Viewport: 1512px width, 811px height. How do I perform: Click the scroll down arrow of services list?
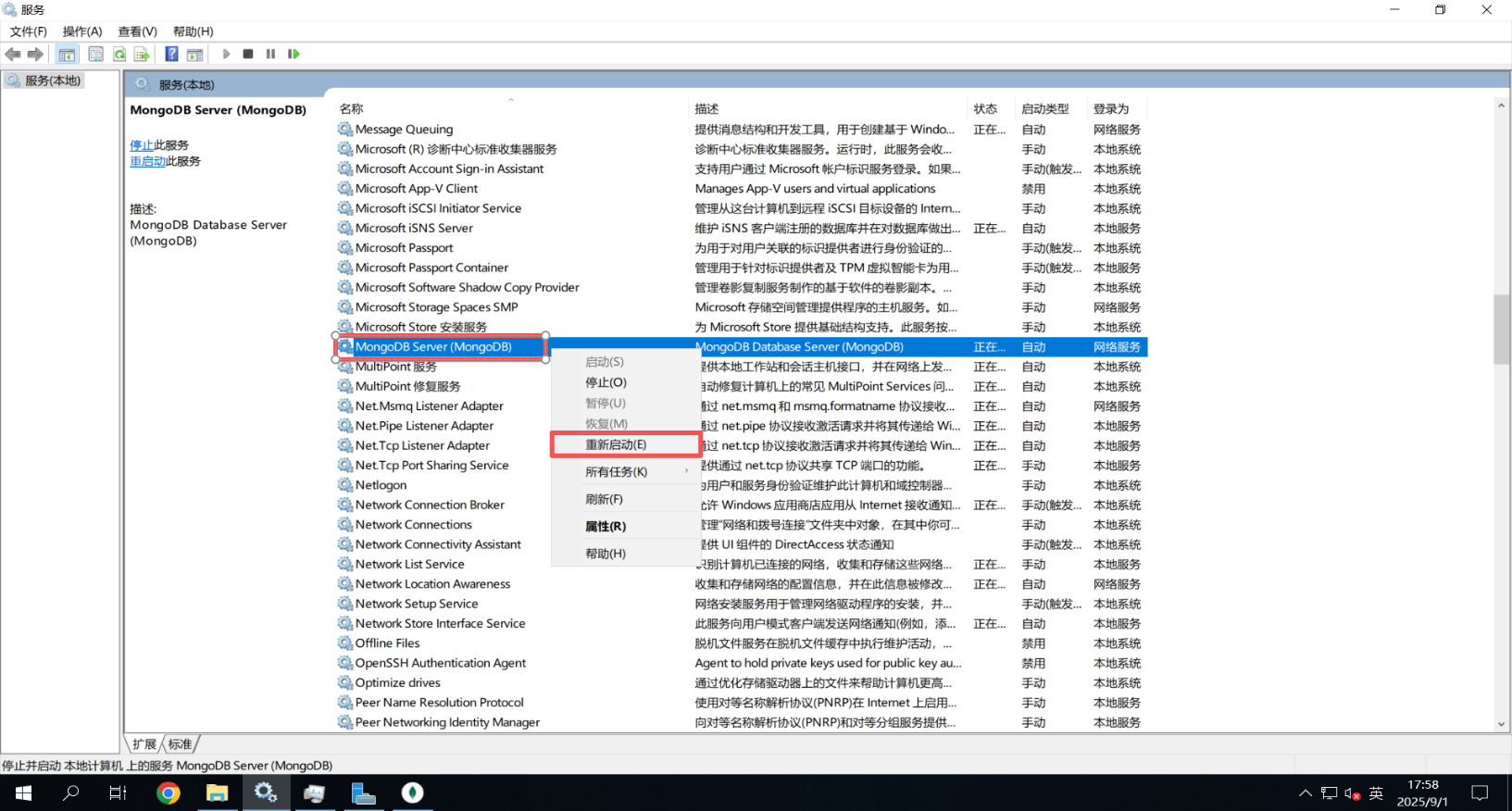[x=1501, y=724]
